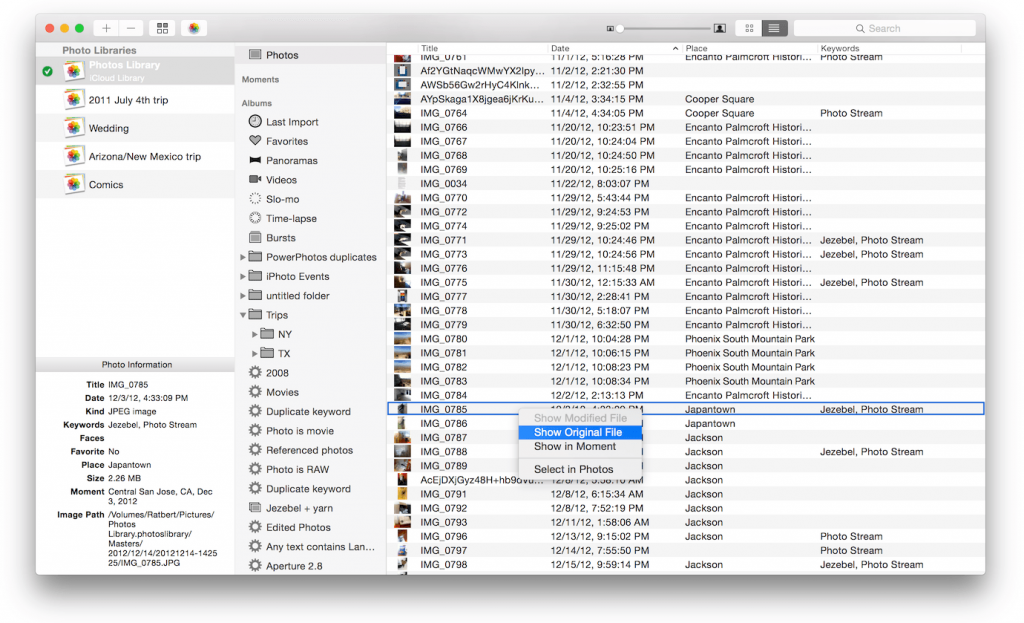Expand the iPhoto Events folder
Viewport: 1024px width, 623px height.
click(242, 276)
